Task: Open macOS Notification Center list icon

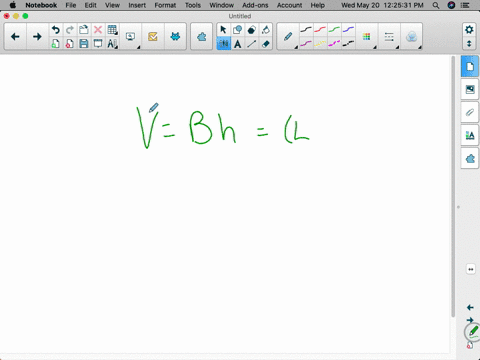Action: [465, 5]
